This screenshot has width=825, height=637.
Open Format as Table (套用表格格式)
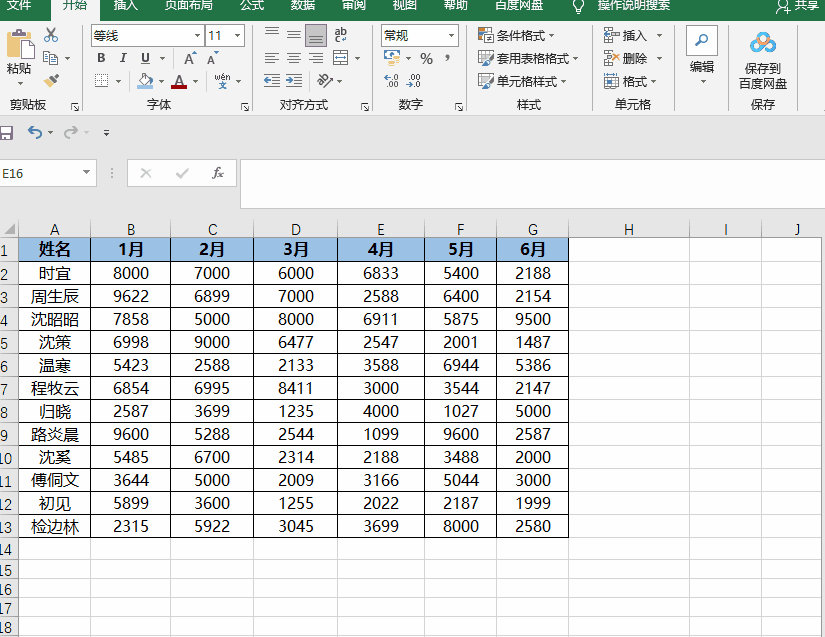pyautogui.click(x=528, y=58)
